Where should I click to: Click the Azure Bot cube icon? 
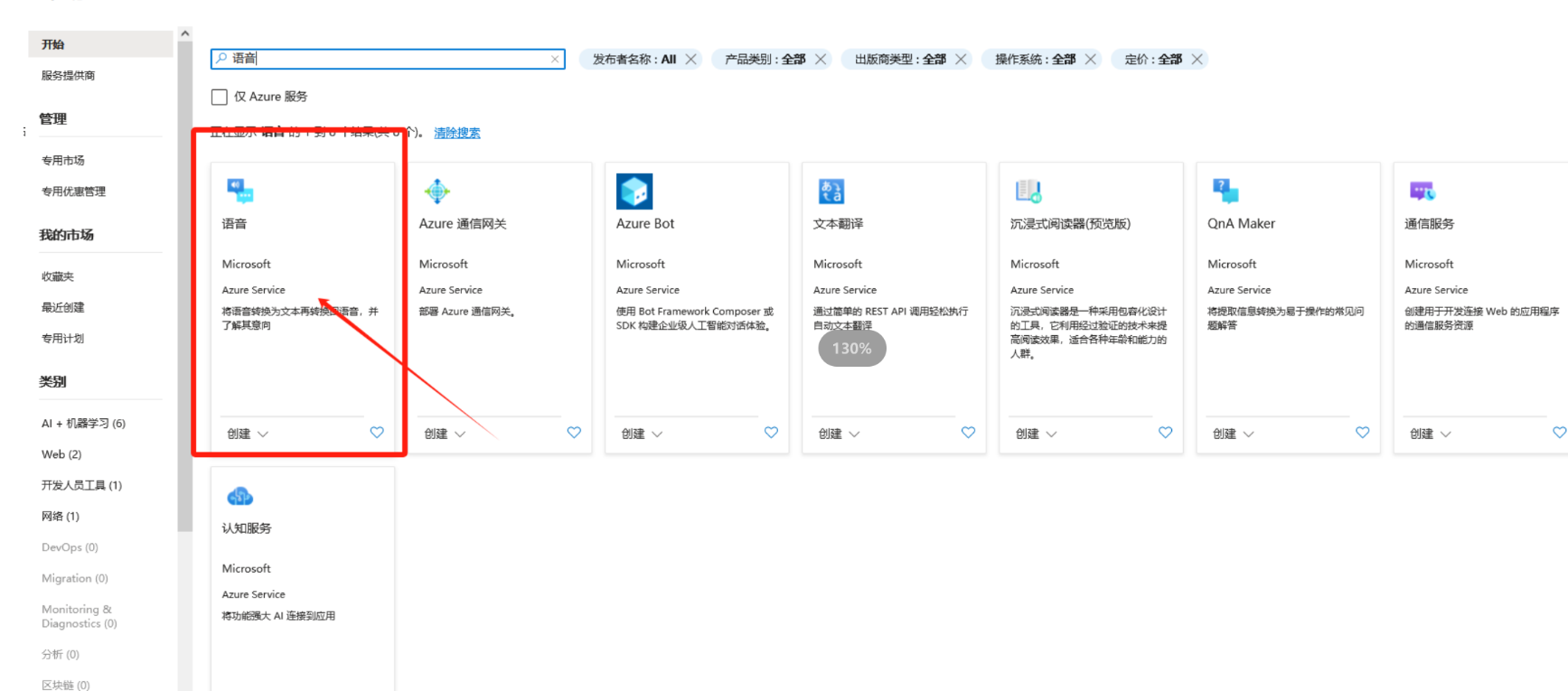coord(634,191)
